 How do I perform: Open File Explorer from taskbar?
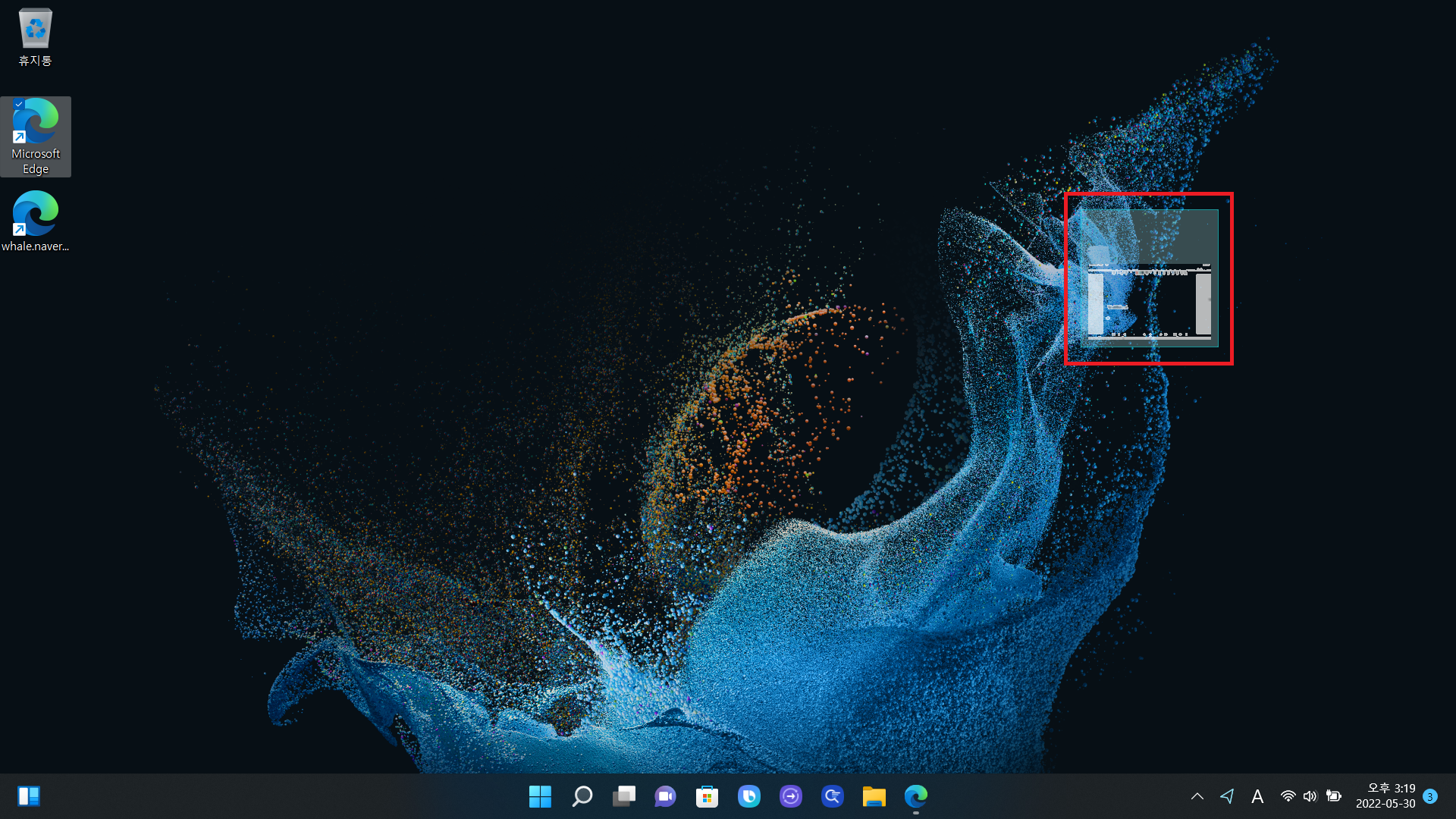pyautogui.click(x=874, y=796)
